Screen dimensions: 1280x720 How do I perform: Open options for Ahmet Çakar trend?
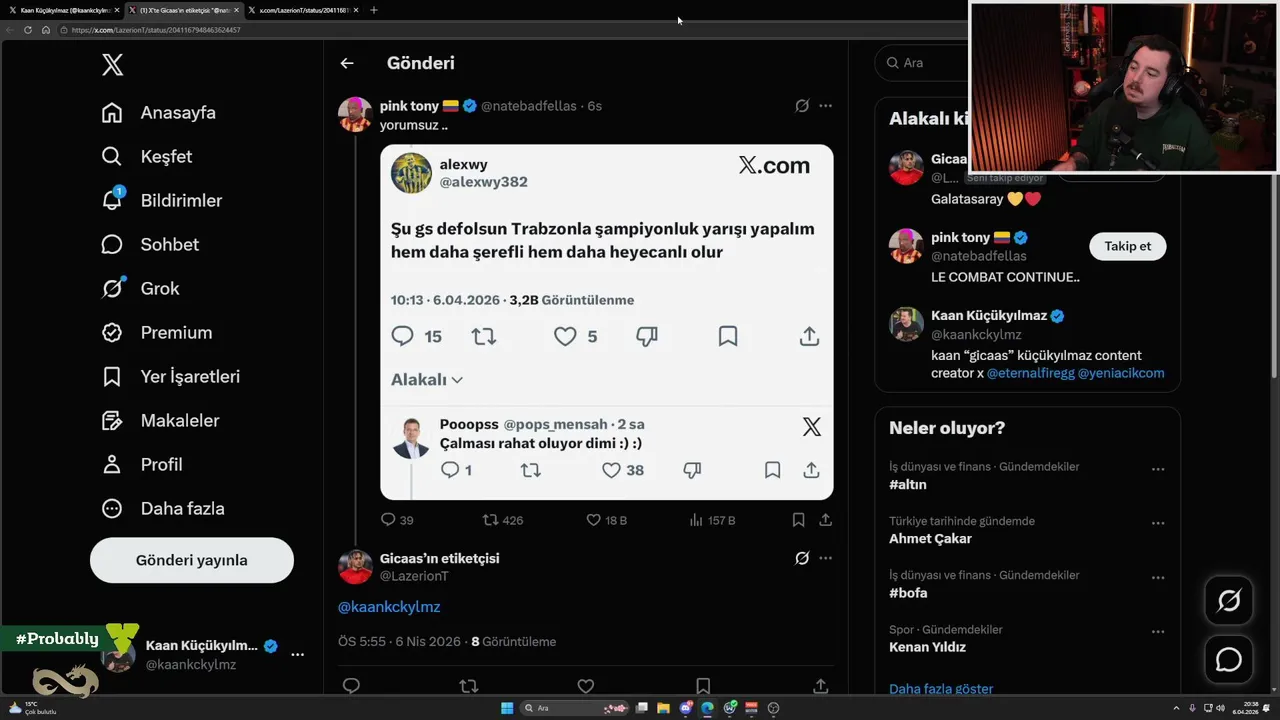[x=1158, y=523]
